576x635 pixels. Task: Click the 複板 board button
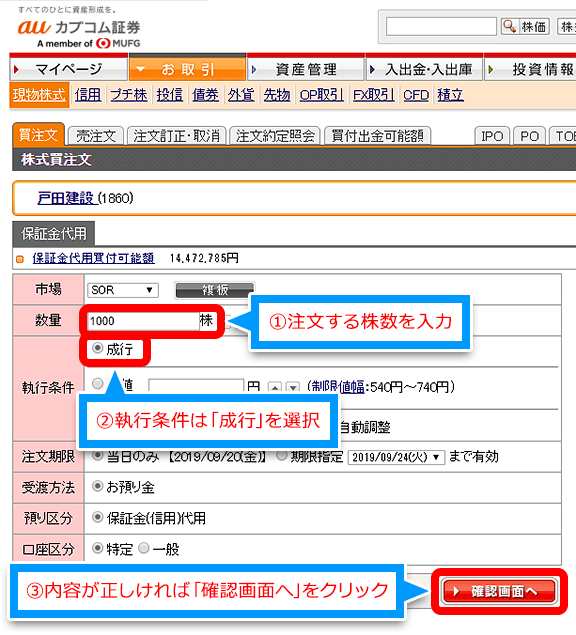[x=215, y=290]
